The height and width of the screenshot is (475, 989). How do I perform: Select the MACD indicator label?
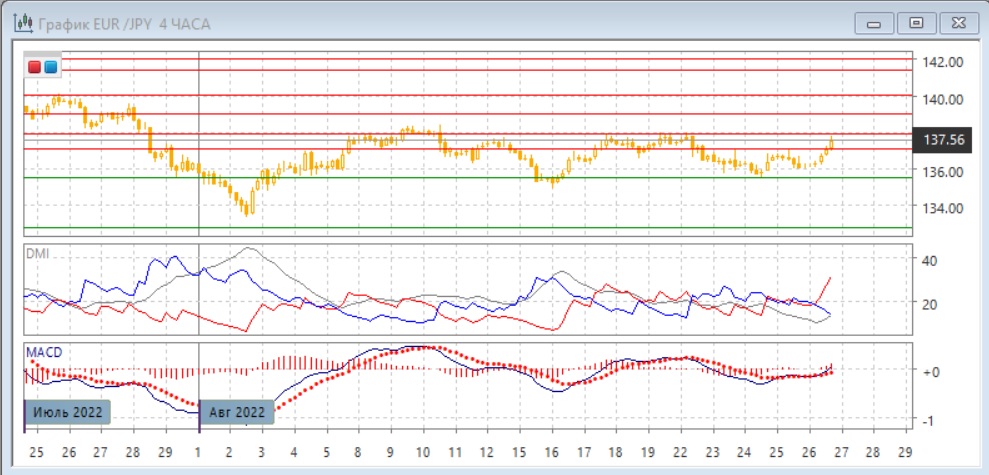(42, 353)
